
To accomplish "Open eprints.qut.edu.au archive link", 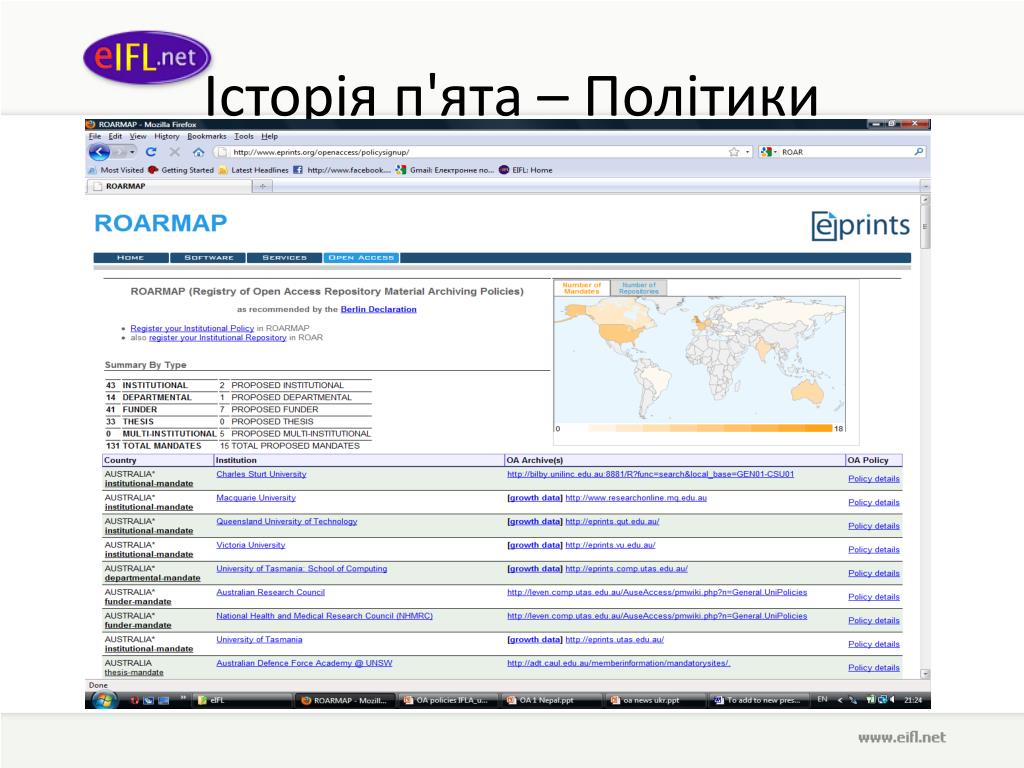I will pyautogui.click(x=613, y=521).
